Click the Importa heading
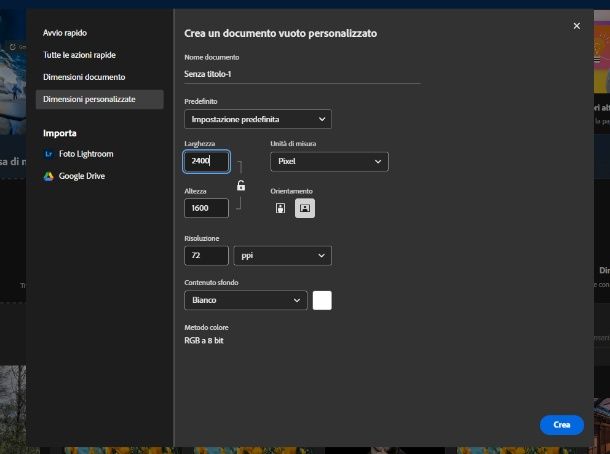The width and height of the screenshot is (610, 454). tap(60, 133)
